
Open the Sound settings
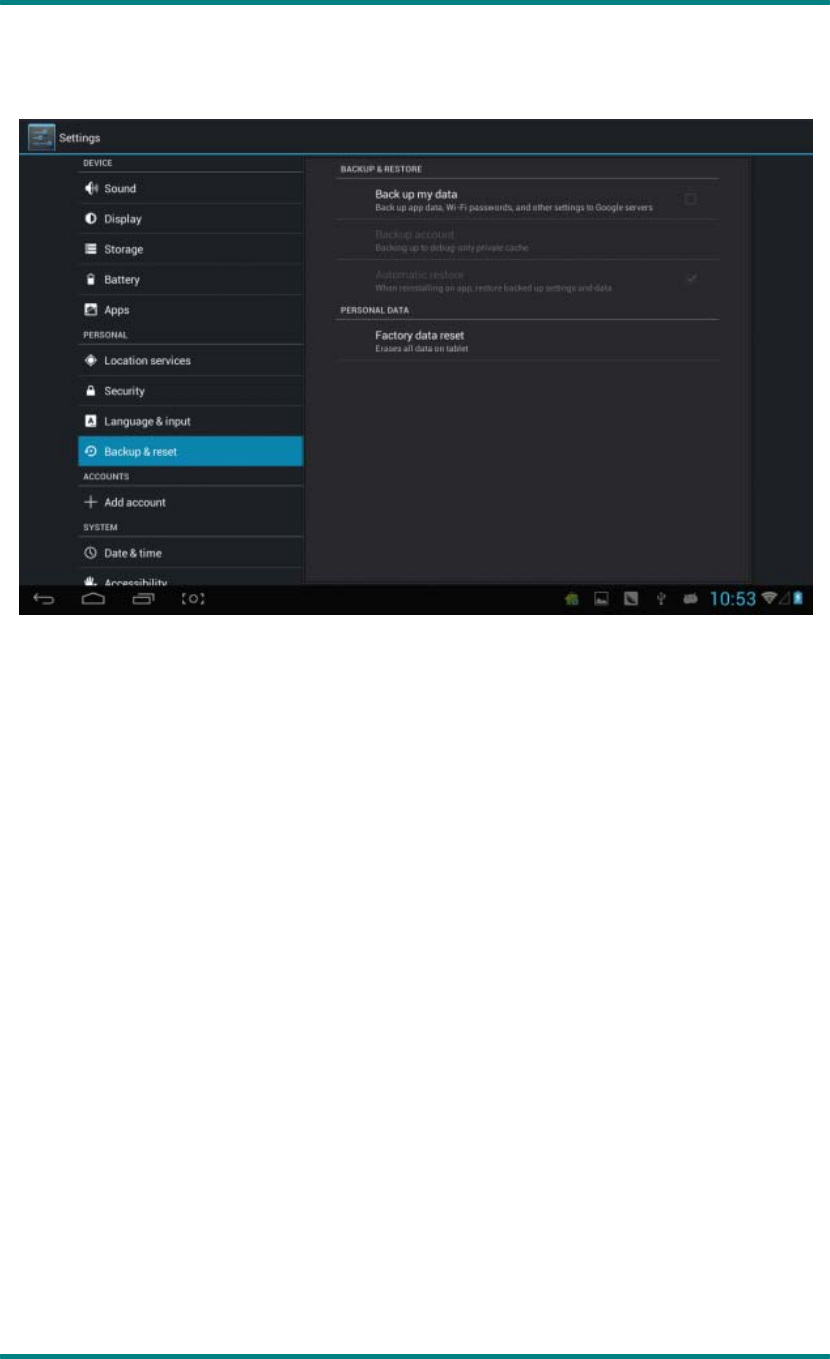point(190,188)
